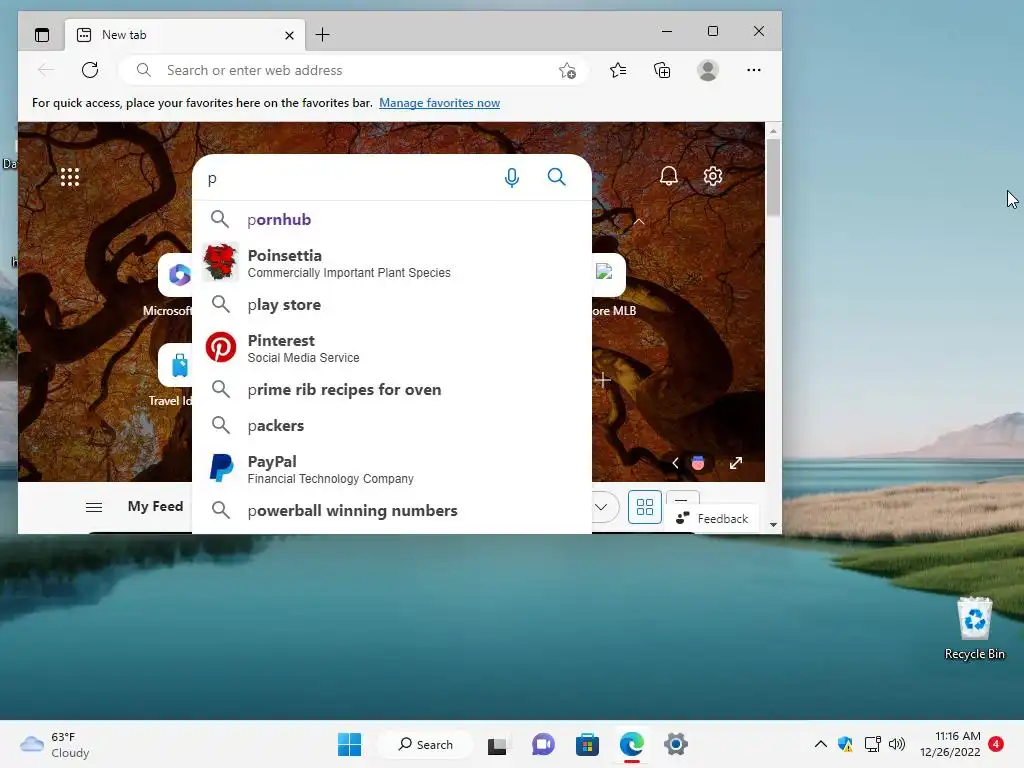Open the Chat app on the taskbar

click(543, 744)
